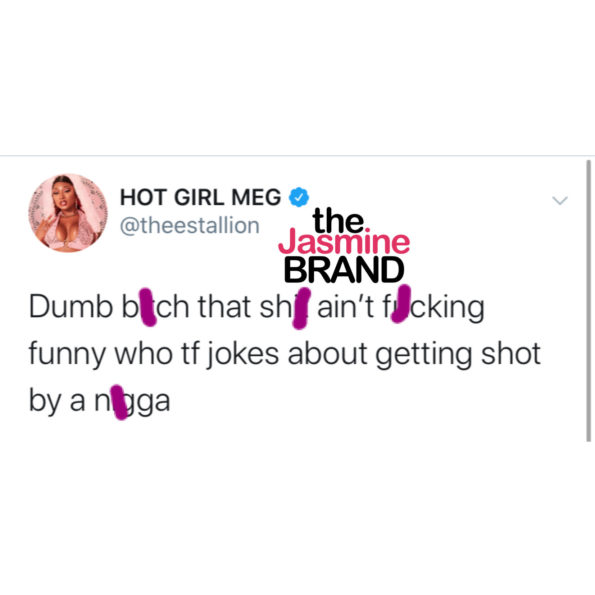The image size is (595, 595).
Task: Click the words 'who tf jokes'
Action: point(197,354)
